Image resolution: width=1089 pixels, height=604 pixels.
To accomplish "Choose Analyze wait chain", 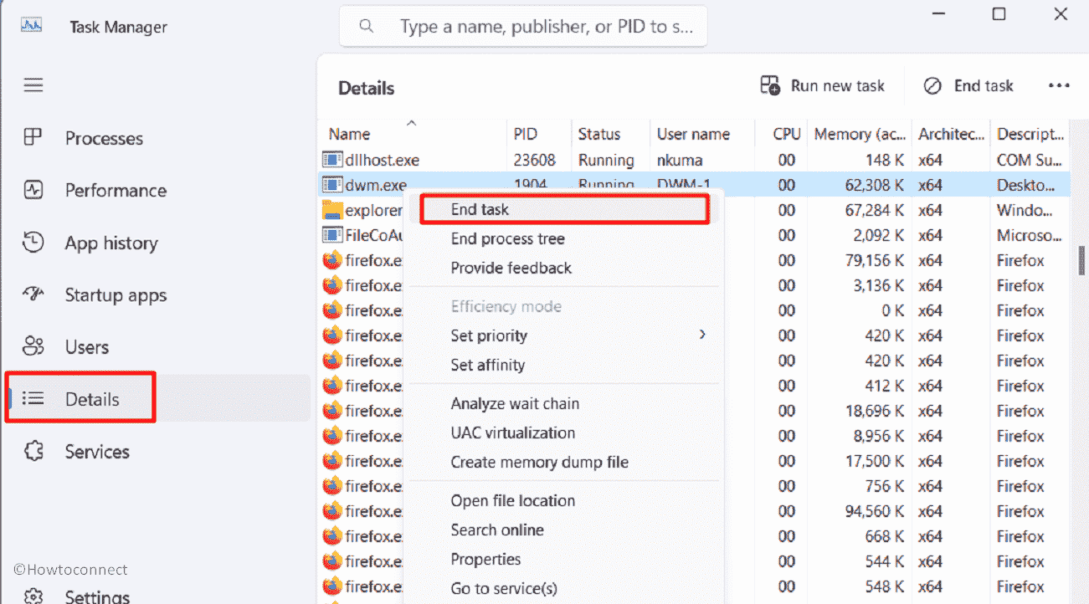I will pyautogui.click(x=564, y=403).
